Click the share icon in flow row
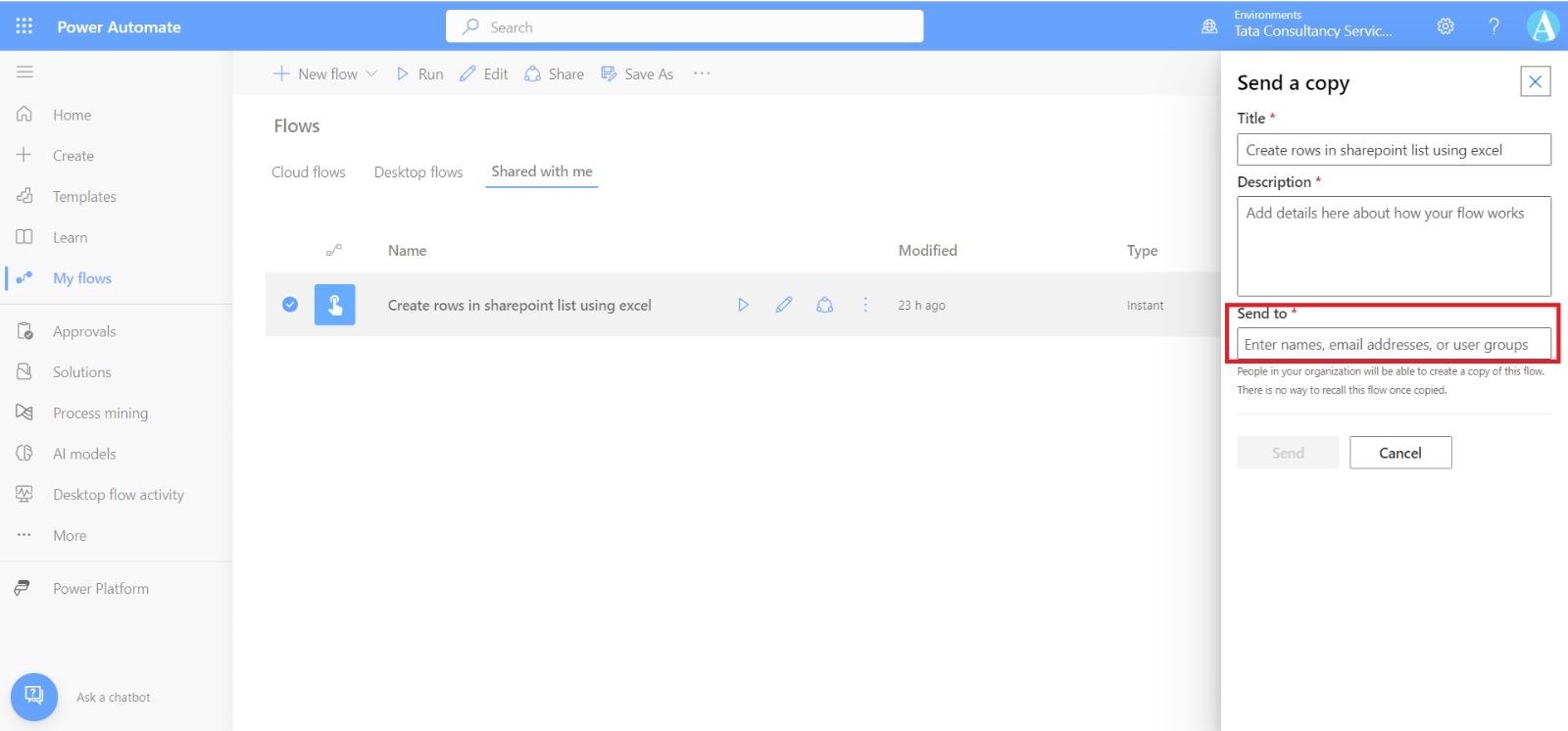 pyautogui.click(x=825, y=305)
